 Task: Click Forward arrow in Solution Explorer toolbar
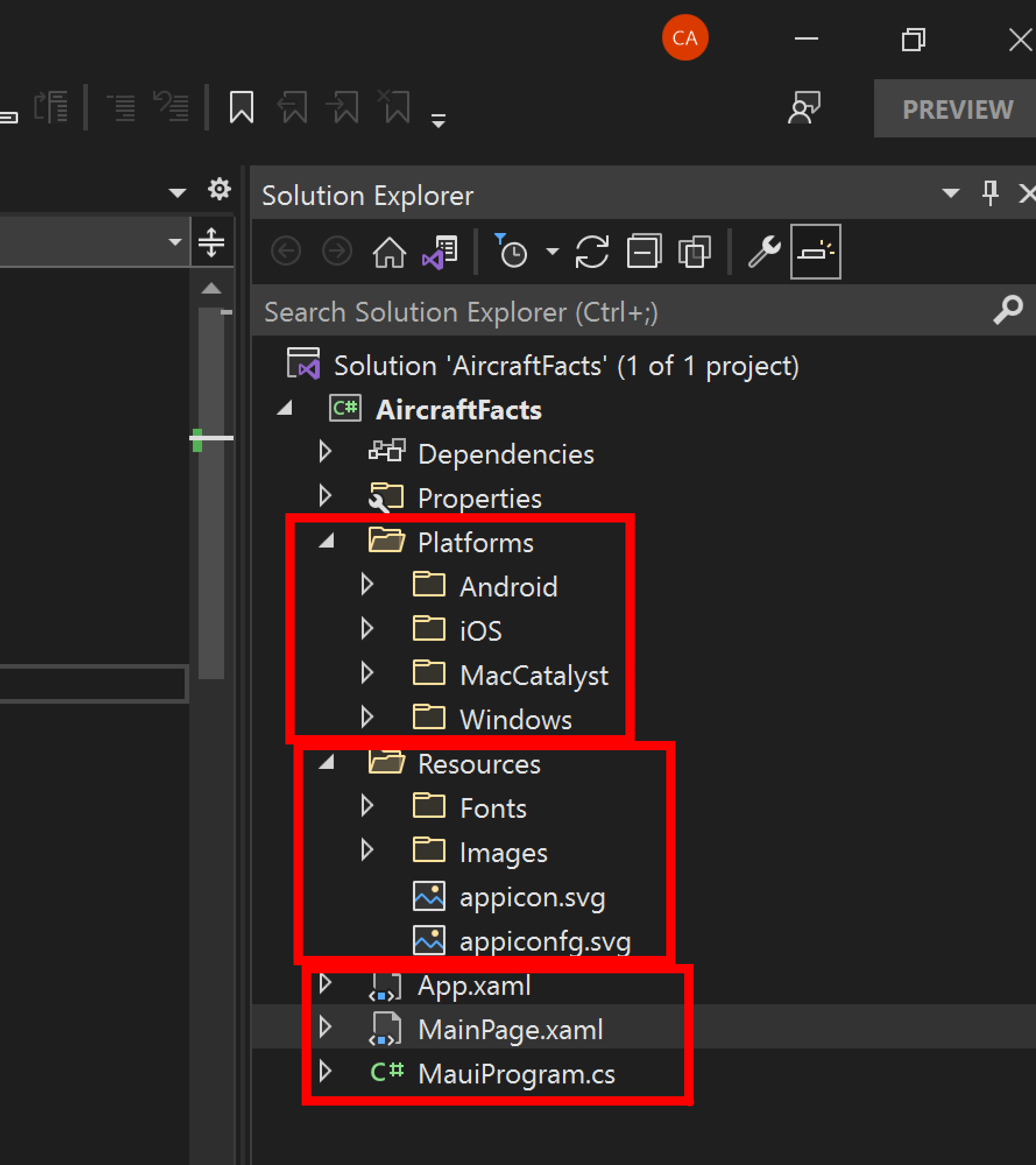click(337, 252)
